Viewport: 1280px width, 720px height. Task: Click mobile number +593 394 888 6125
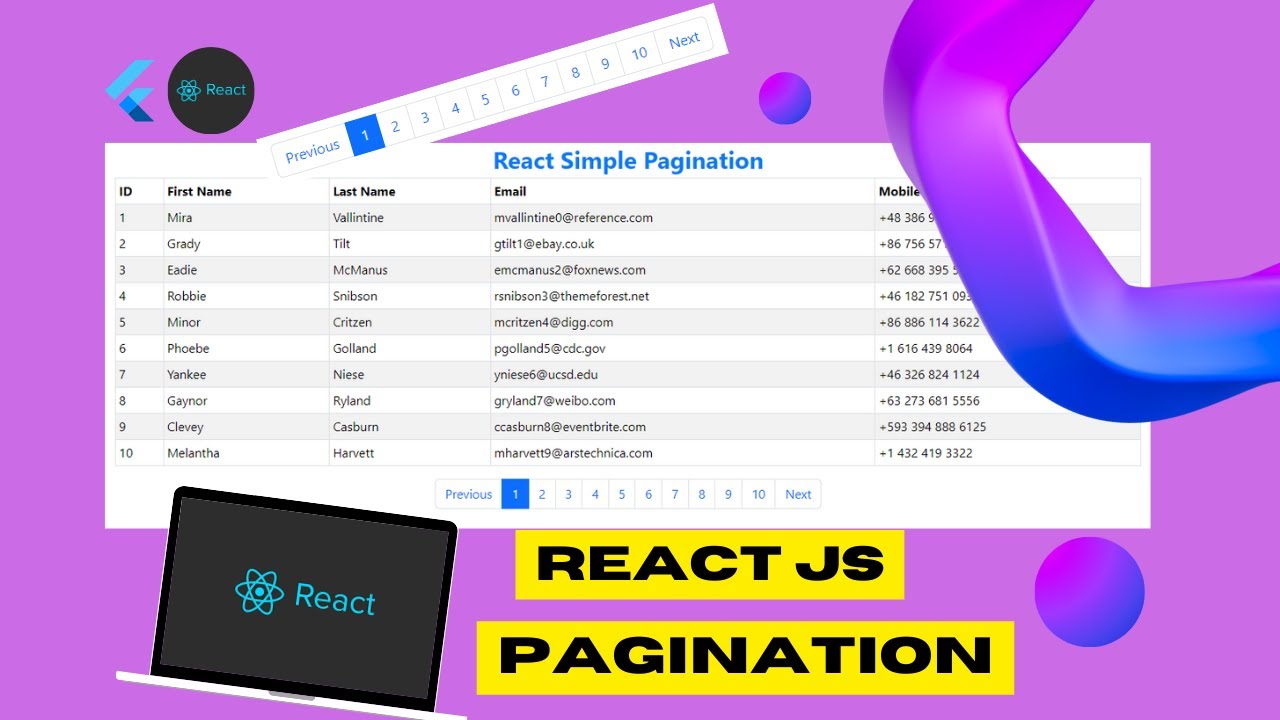click(x=933, y=426)
